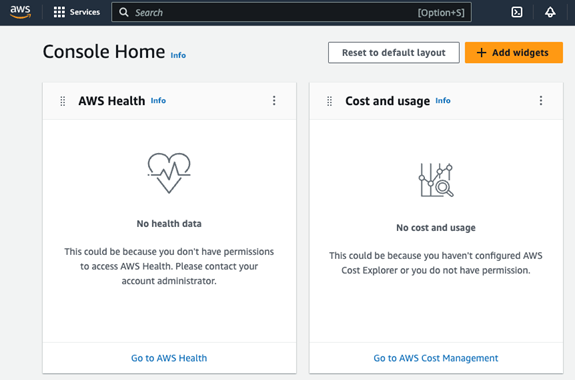This screenshot has width=575, height=380.
Task: Follow the Go to AWS Cost Management link
Action: pos(436,358)
